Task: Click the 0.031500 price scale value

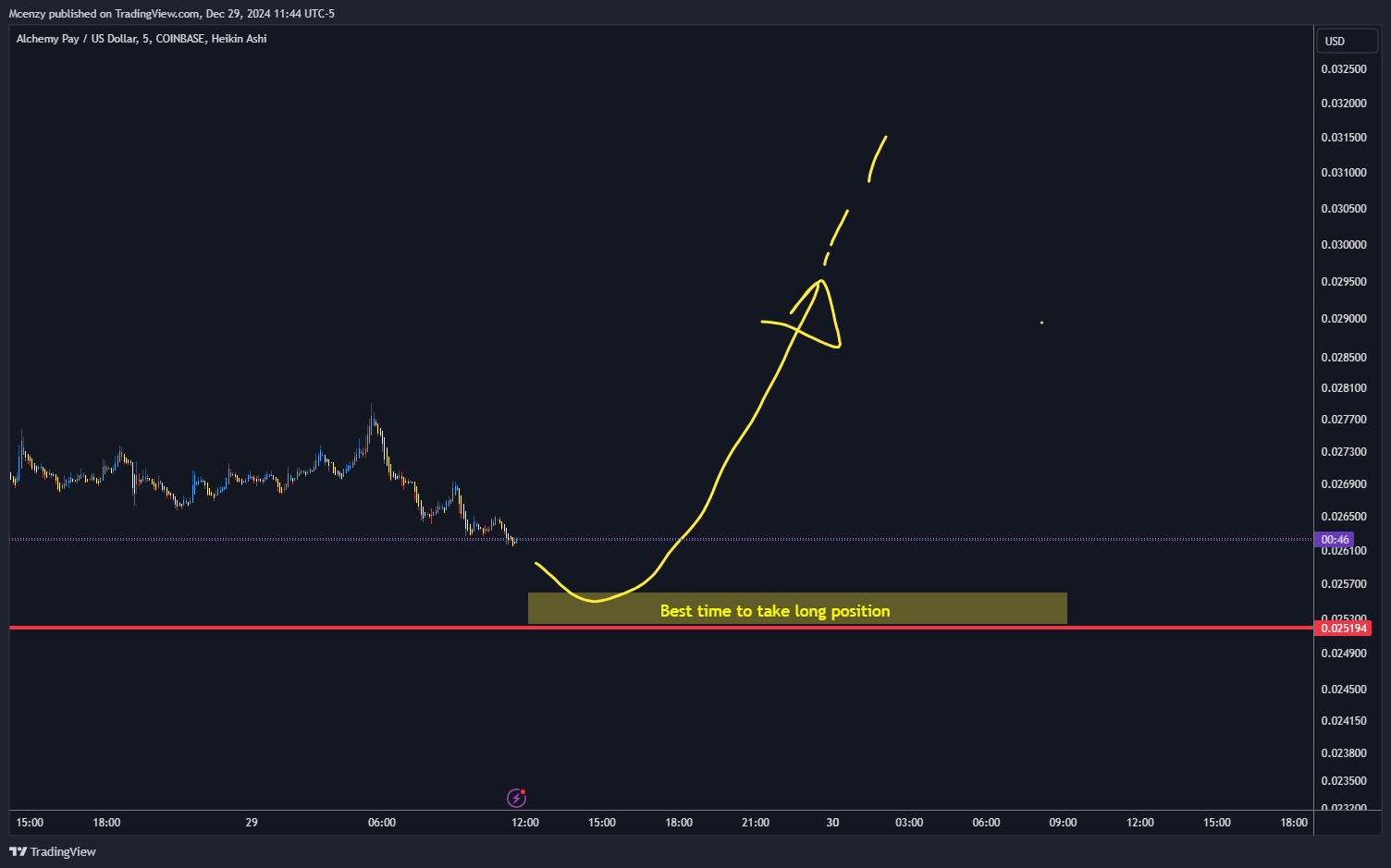Action: [x=1344, y=138]
